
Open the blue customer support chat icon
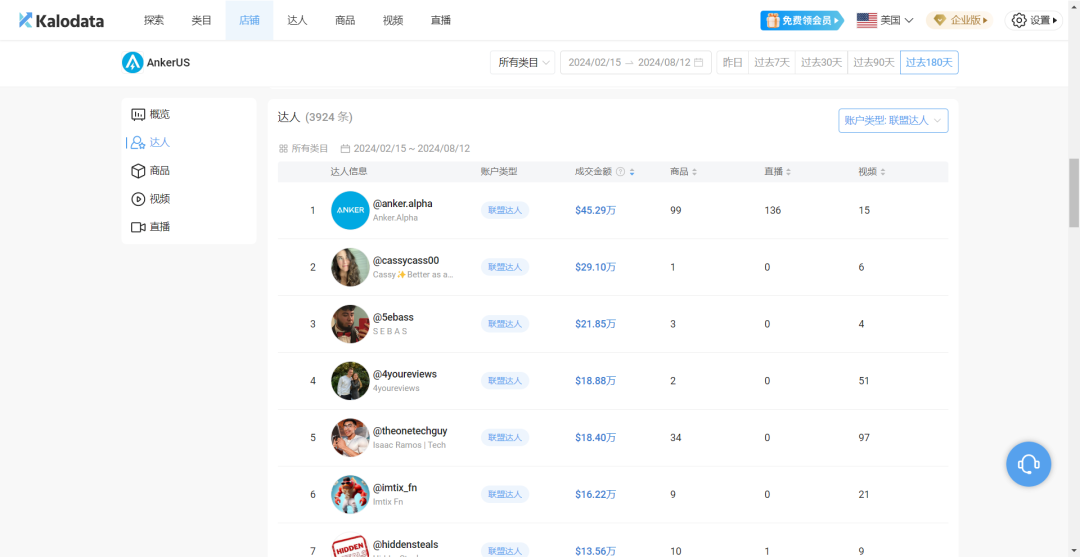(x=1028, y=464)
